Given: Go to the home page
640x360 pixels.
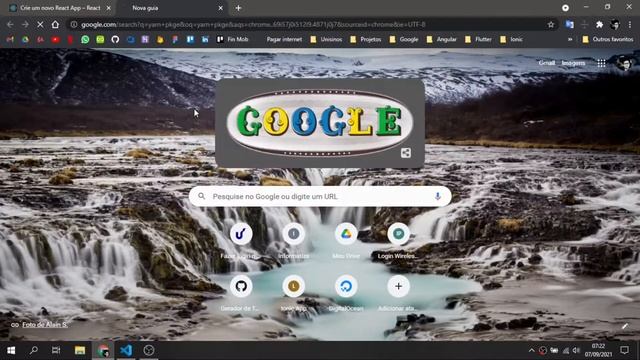Looking at the screenshot, I should coord(55,24).
